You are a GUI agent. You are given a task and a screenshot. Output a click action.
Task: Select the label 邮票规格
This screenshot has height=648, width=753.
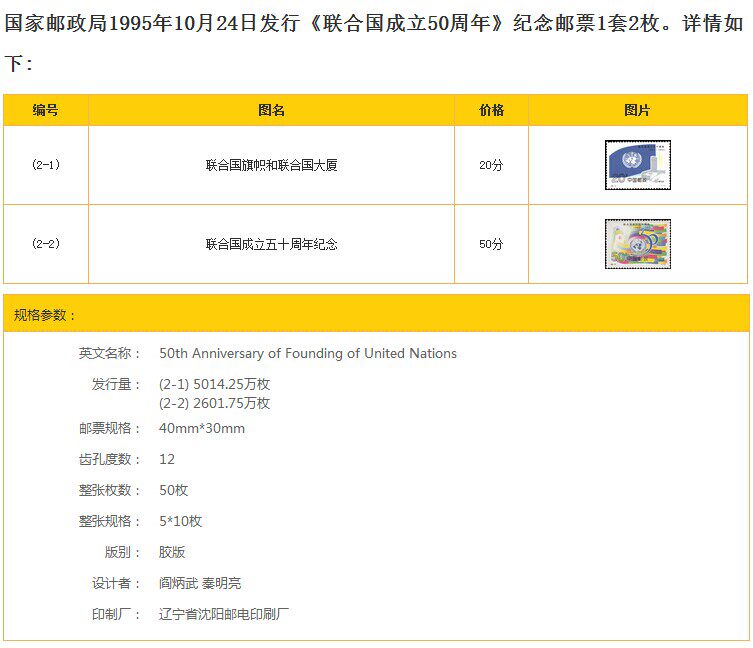(x=109, y=428)
